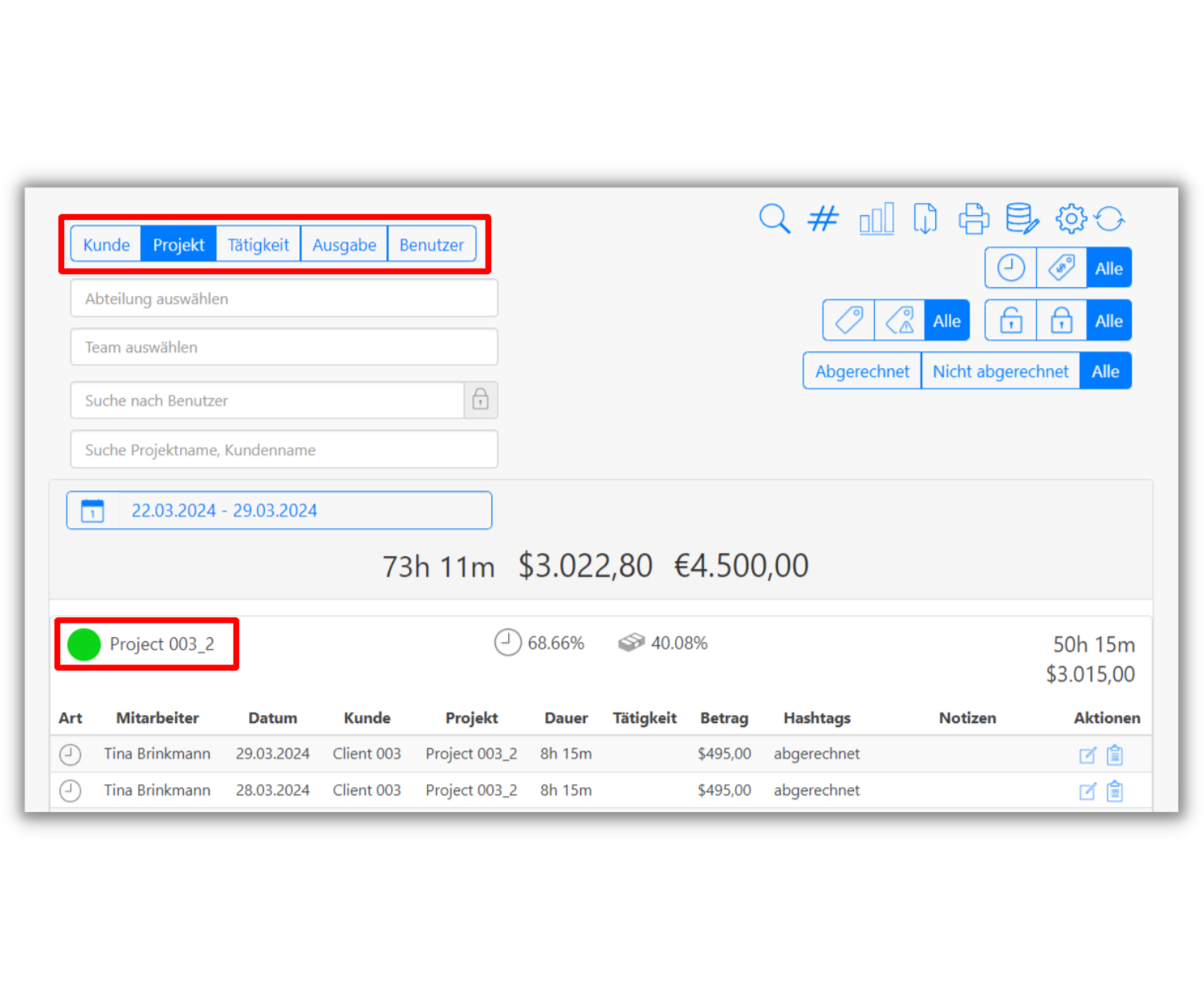Click the printer icon
The width and height of the screenshot is (1204, 1003).
[x=974, y=218]
